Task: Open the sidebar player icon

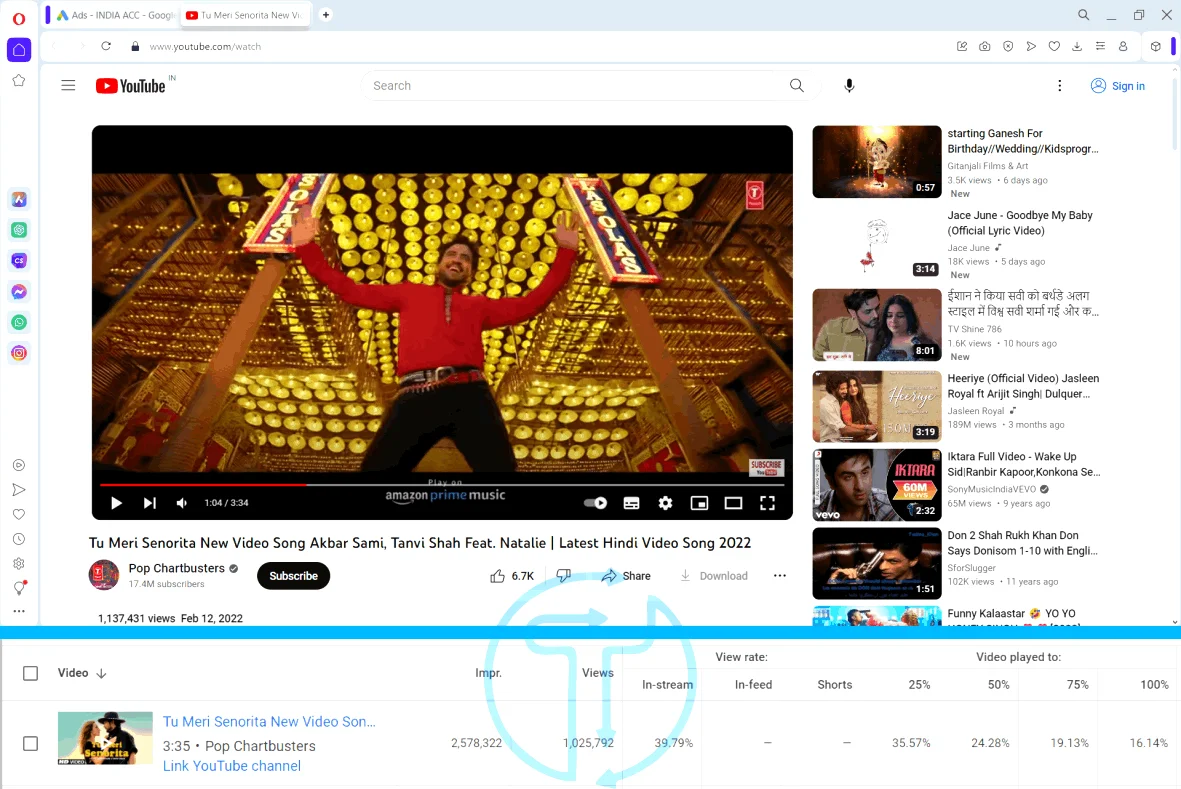Action: pos(19,465)
